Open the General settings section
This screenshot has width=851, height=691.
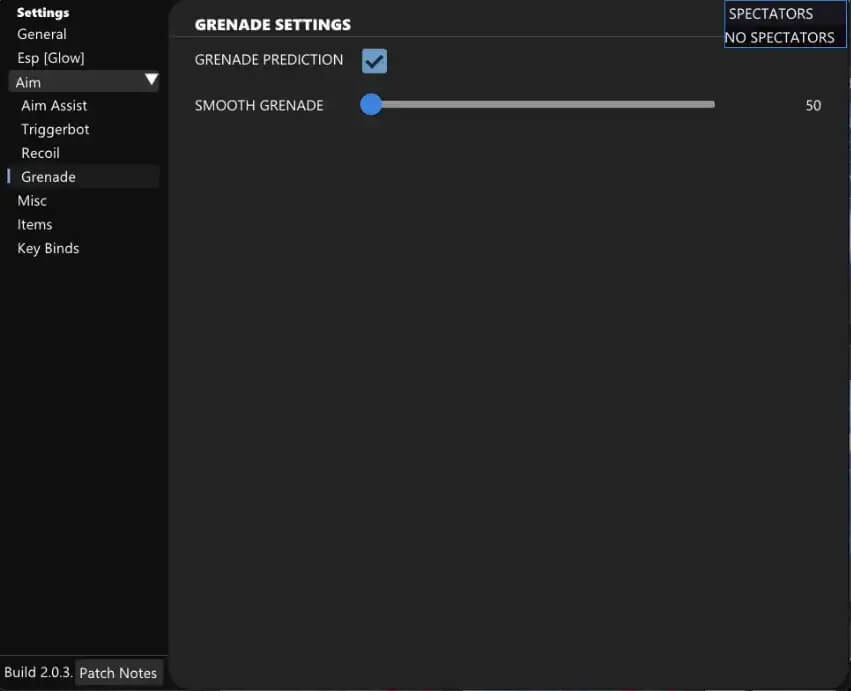pos(42,34)
